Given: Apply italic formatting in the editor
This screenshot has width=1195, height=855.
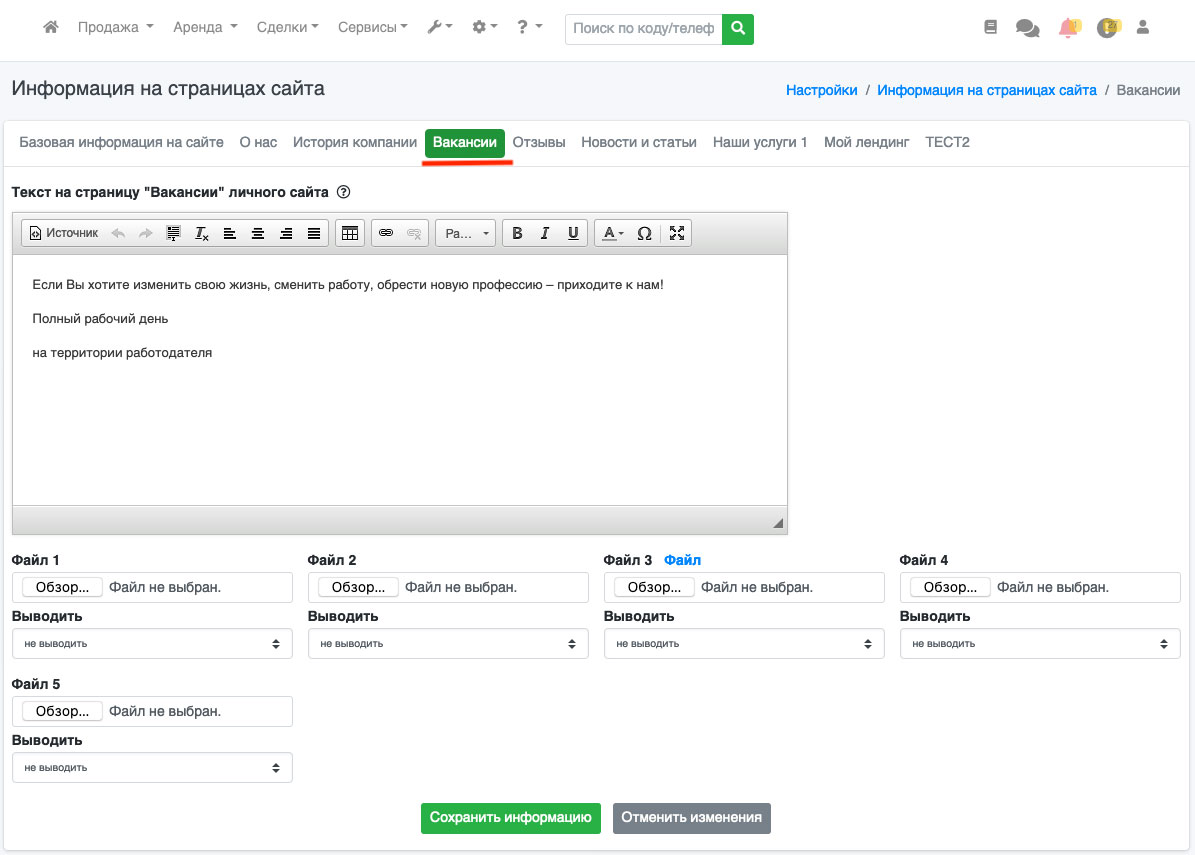Looking at the screenshot, I should (545, 233).
